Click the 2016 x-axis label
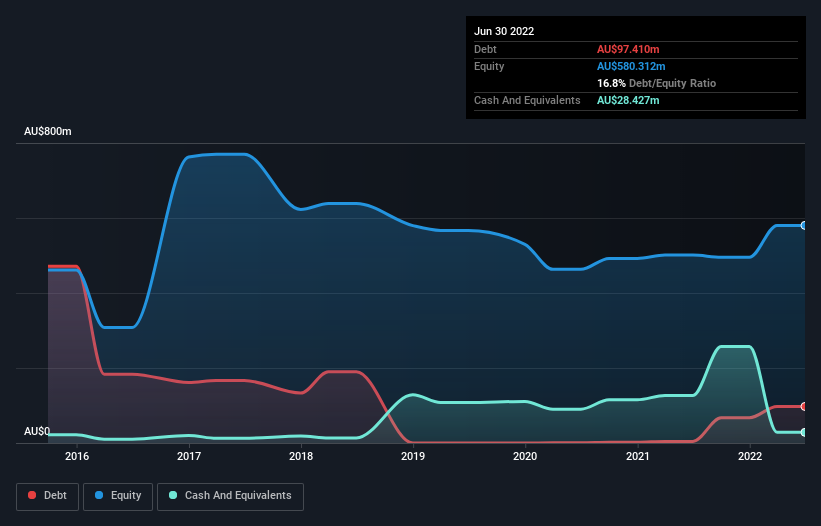Screen dimensions: 821x526 (77, 456)
